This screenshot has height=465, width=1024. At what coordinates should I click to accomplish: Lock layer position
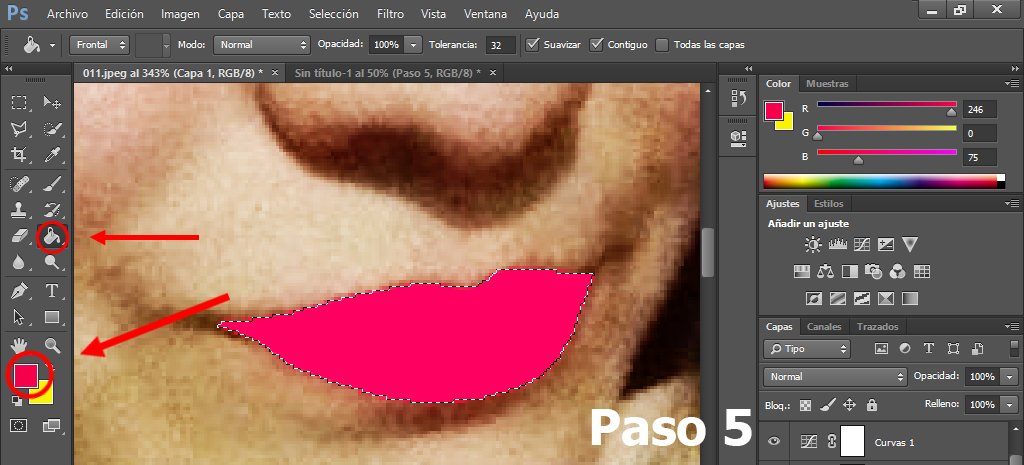pos(849,405)
